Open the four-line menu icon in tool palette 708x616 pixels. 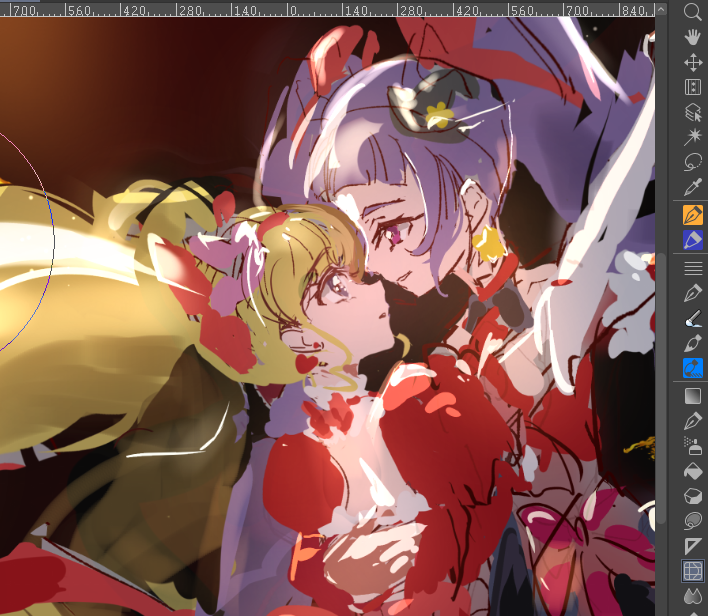click(x=693, y=269)
